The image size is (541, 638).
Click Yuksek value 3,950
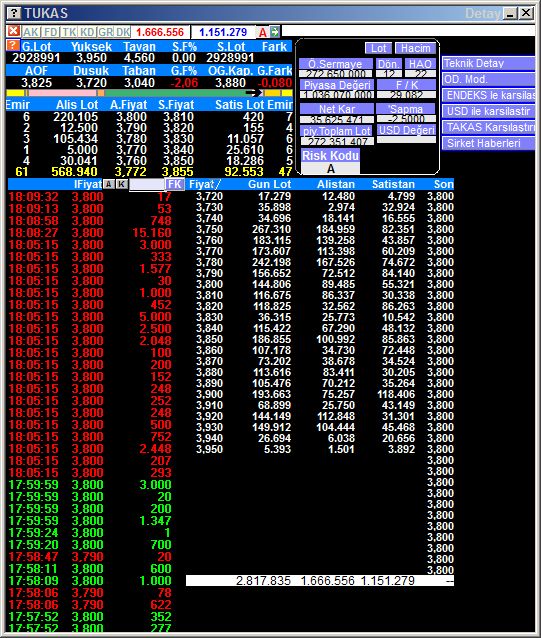click(x=91, y=58)
